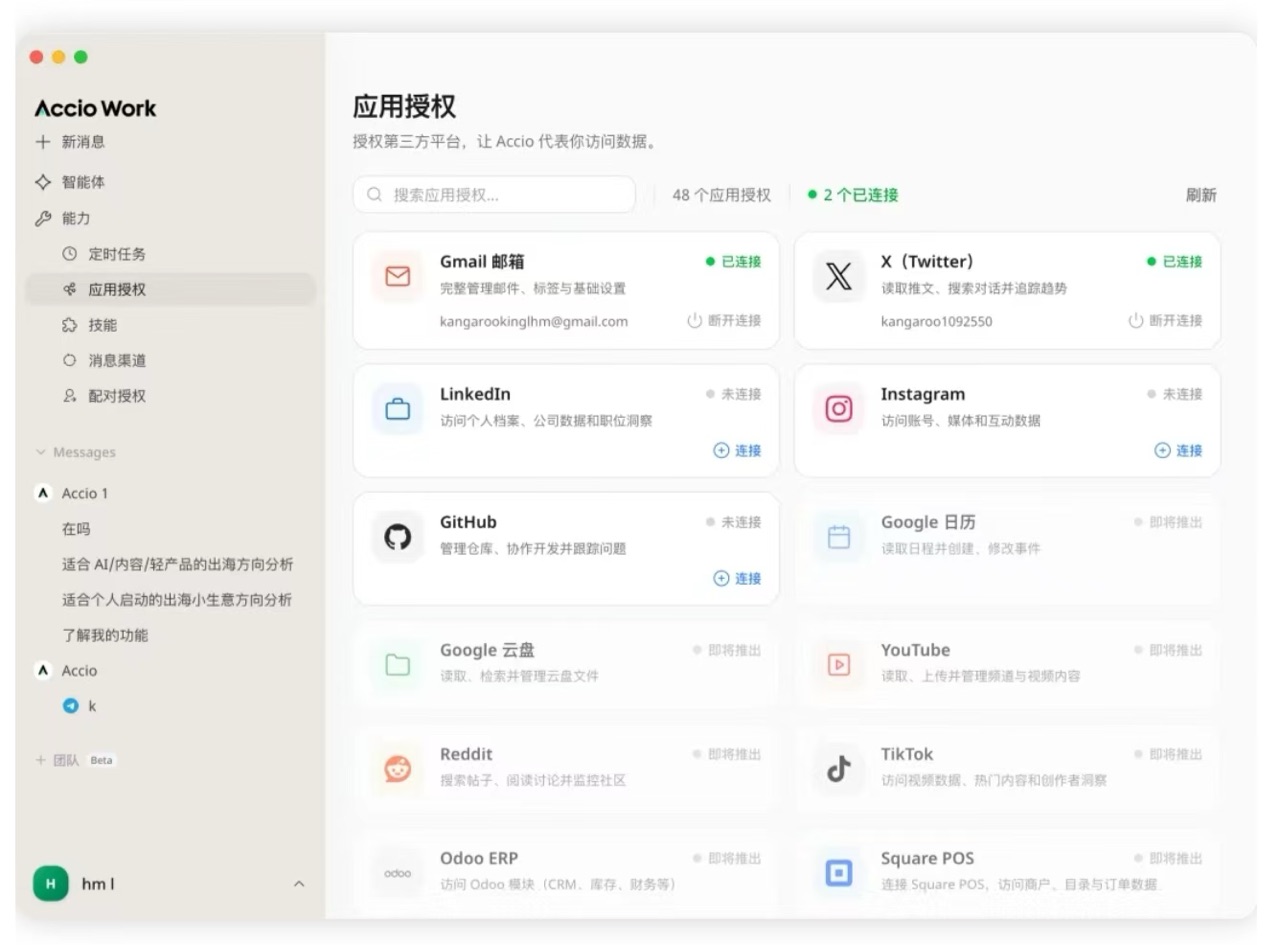Click the TikTok note icon
Viewport: 1280px width, 945px height.
pyautogui.click(x=838, y=769)
